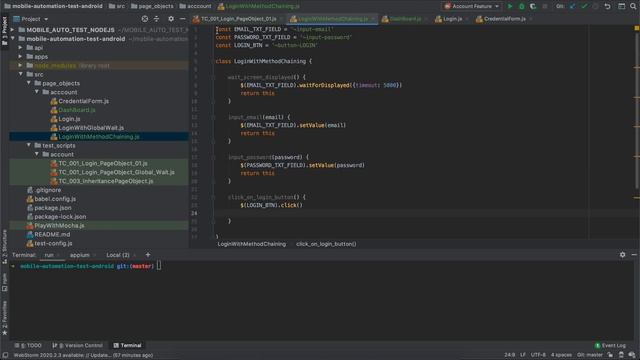Open README.md in project tree
Image resolution: width=640 pixels, height=360 pixels.
(x=52, y=234)
